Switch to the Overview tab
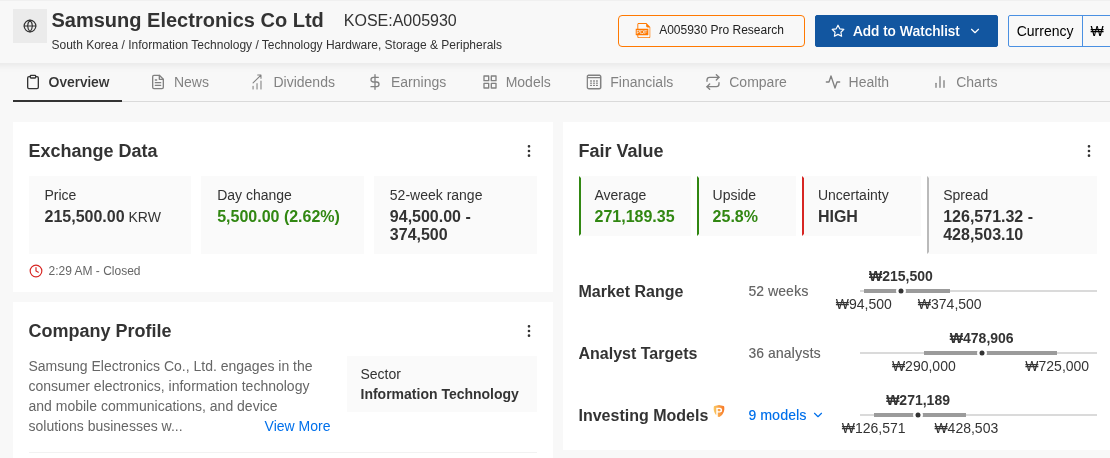This screenshot has height=458, width=1110. pos(68,82)
